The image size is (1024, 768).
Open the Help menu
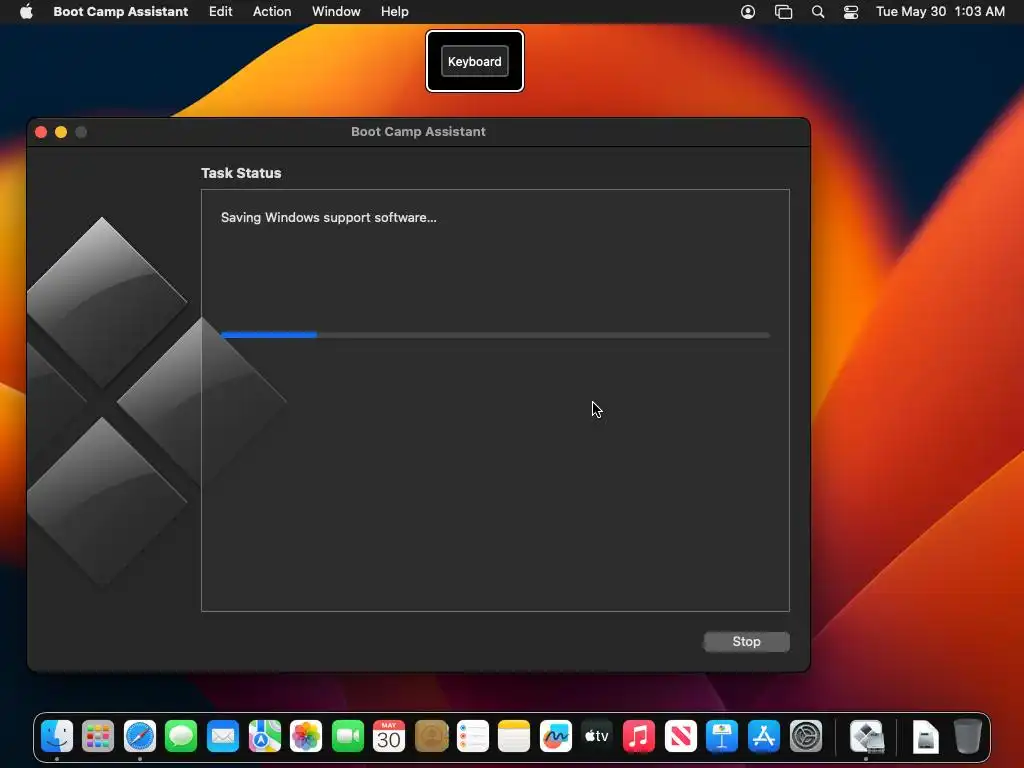pyautogui.click(x=394, y=12)
